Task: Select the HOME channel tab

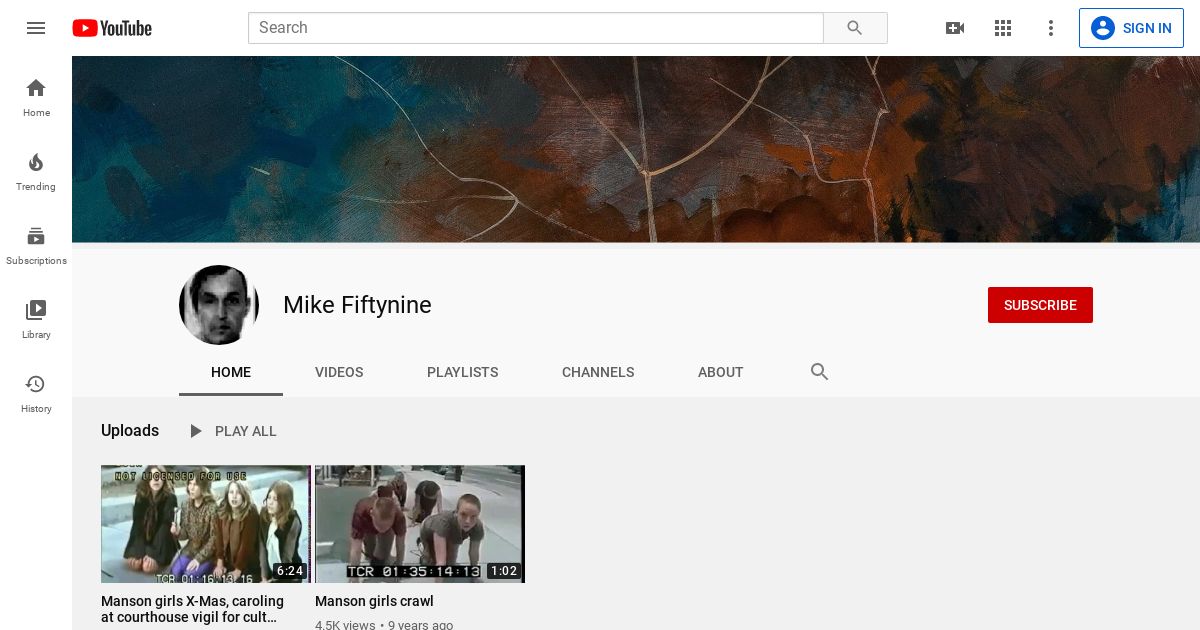Action: (231, 372)
